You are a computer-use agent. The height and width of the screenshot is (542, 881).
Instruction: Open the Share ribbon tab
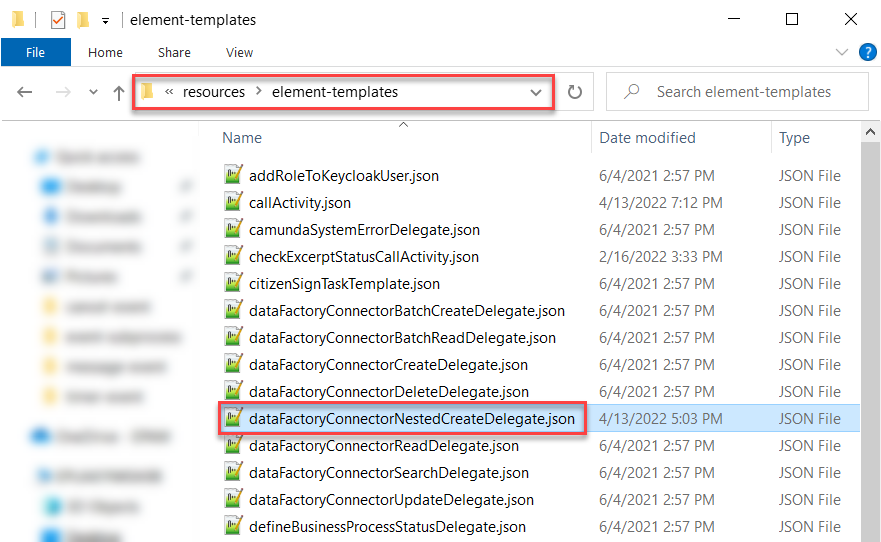click(x=174, y=52)
